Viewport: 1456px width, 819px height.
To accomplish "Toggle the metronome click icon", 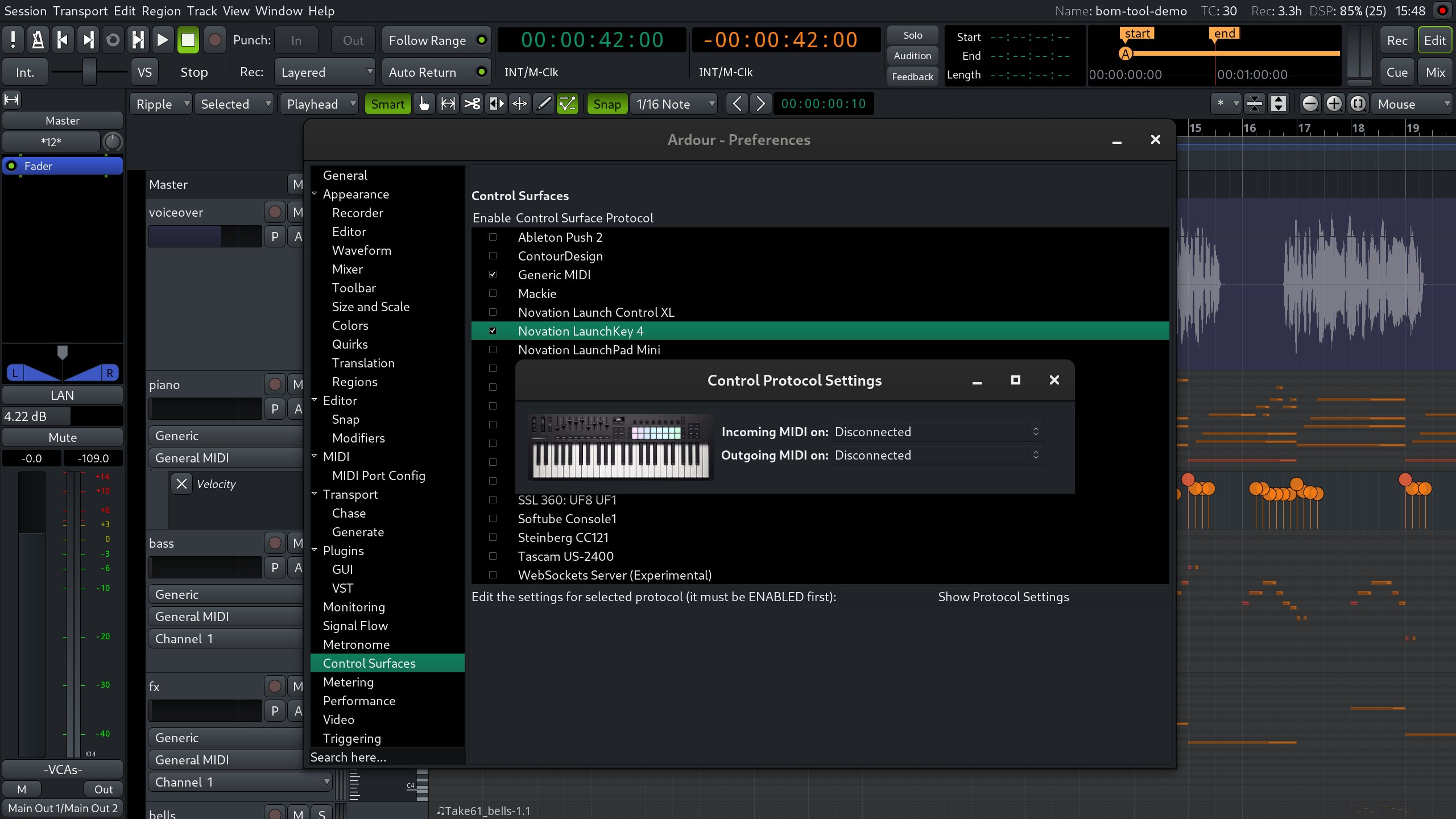I will [x=38, y=40].
